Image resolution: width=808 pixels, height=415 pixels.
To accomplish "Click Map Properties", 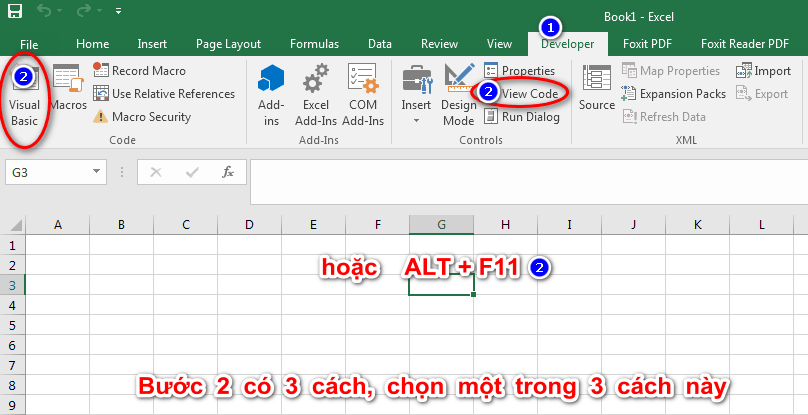I will pos(671,71).
